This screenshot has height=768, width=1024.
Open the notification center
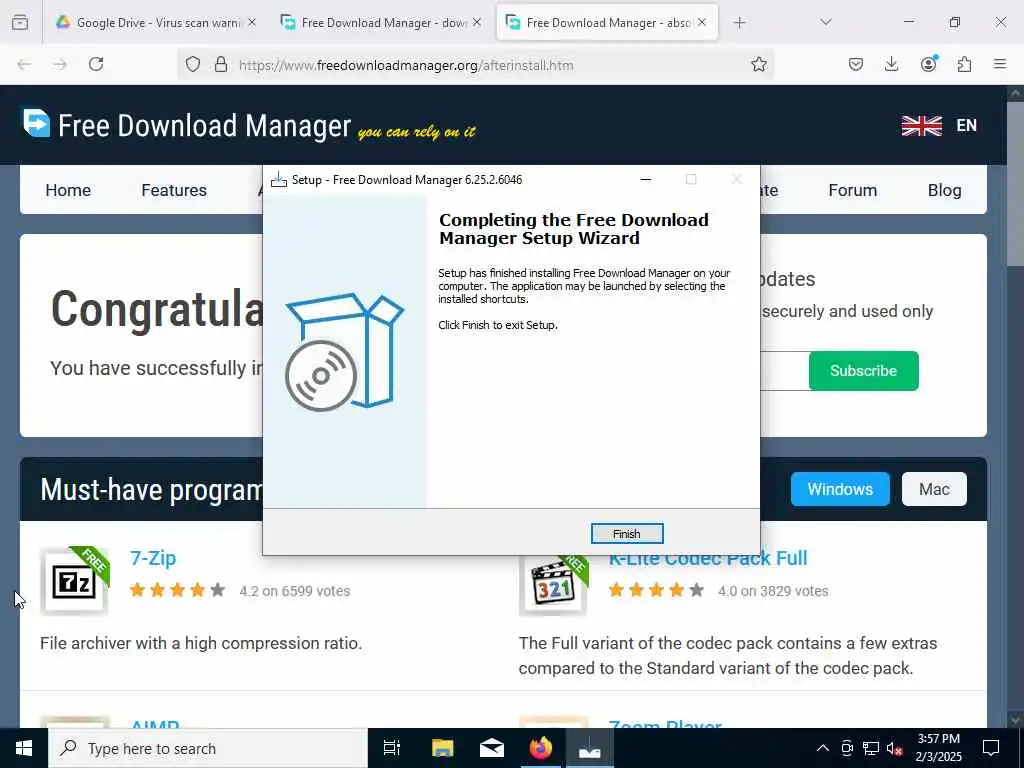point(991,748)
